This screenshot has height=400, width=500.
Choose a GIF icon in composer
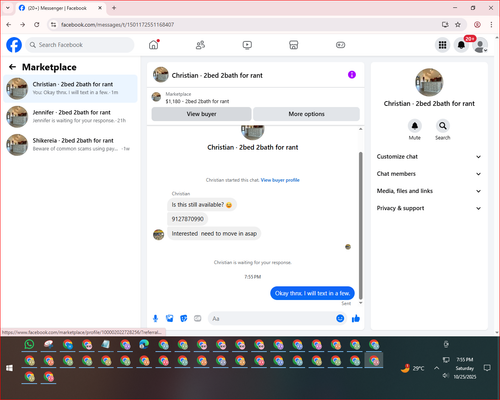198,318
